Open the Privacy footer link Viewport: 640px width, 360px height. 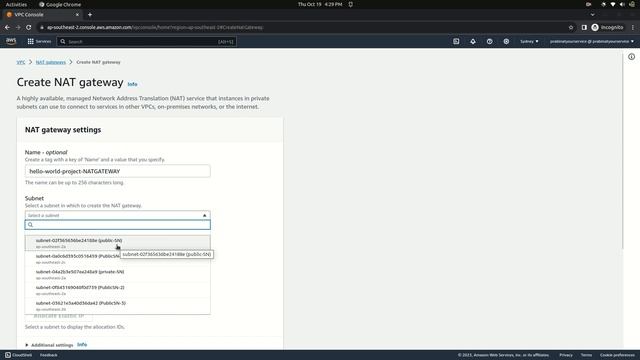pyautogui.click(x=566, y=355)
